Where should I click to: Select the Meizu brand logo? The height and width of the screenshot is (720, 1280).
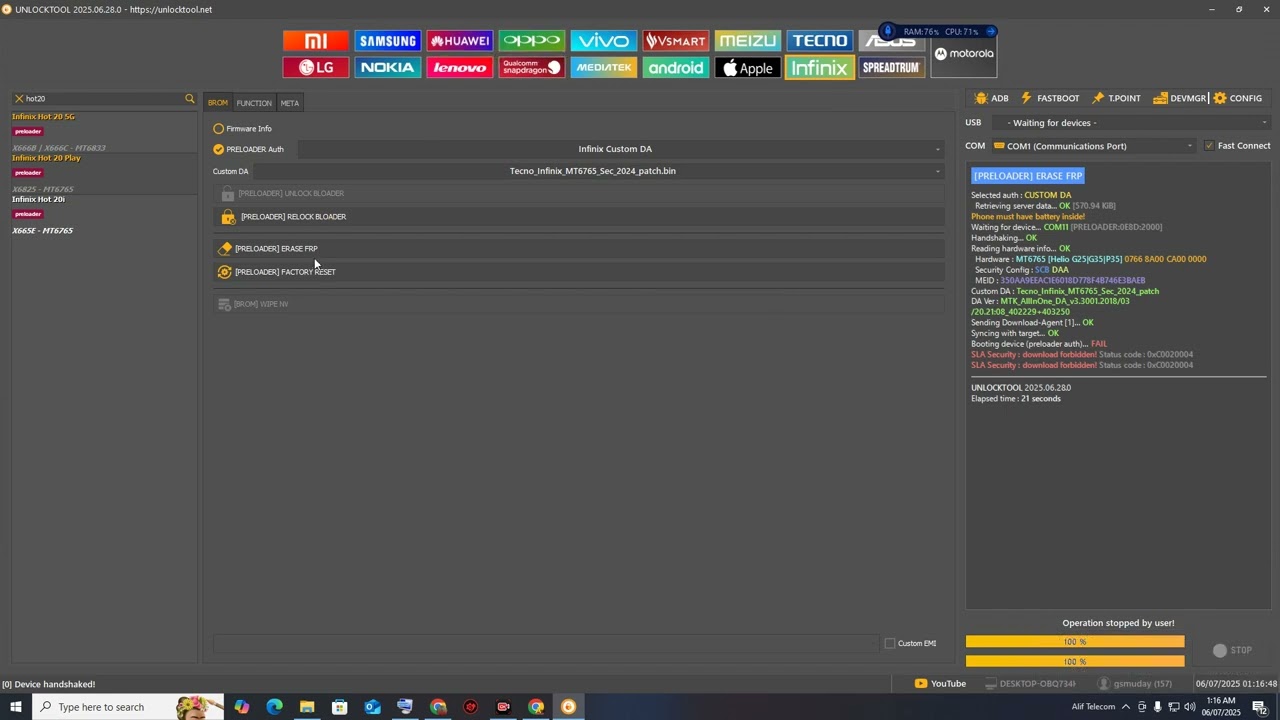pyautogui.click(x=748, y=41)
